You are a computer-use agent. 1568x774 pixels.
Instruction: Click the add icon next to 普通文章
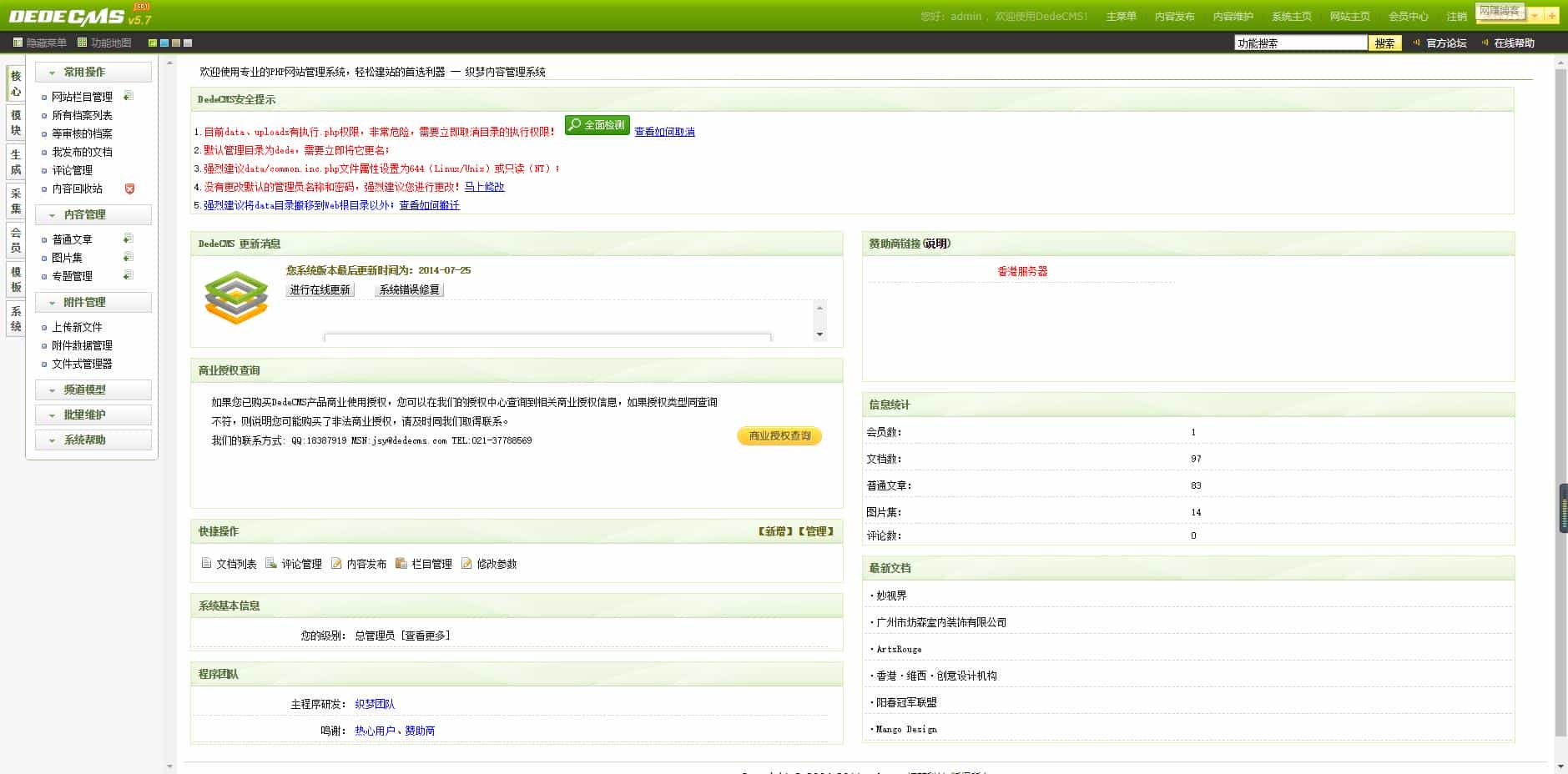coord(129,239)
